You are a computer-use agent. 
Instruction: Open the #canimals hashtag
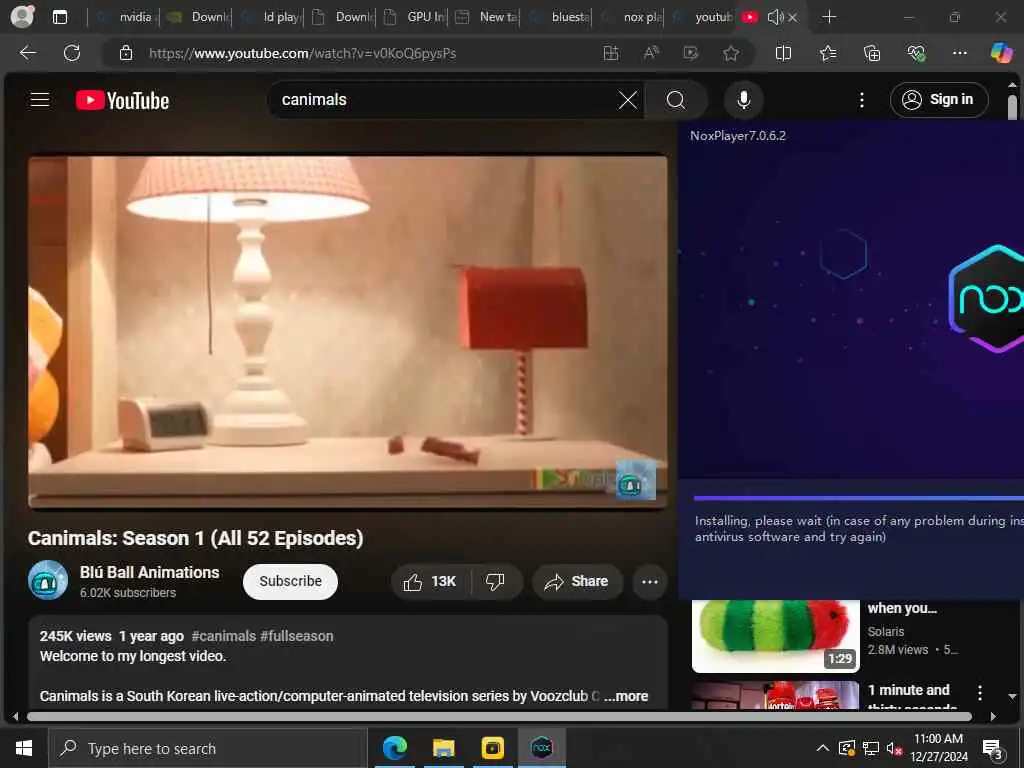pyautogui.click(x=223, y=636)
